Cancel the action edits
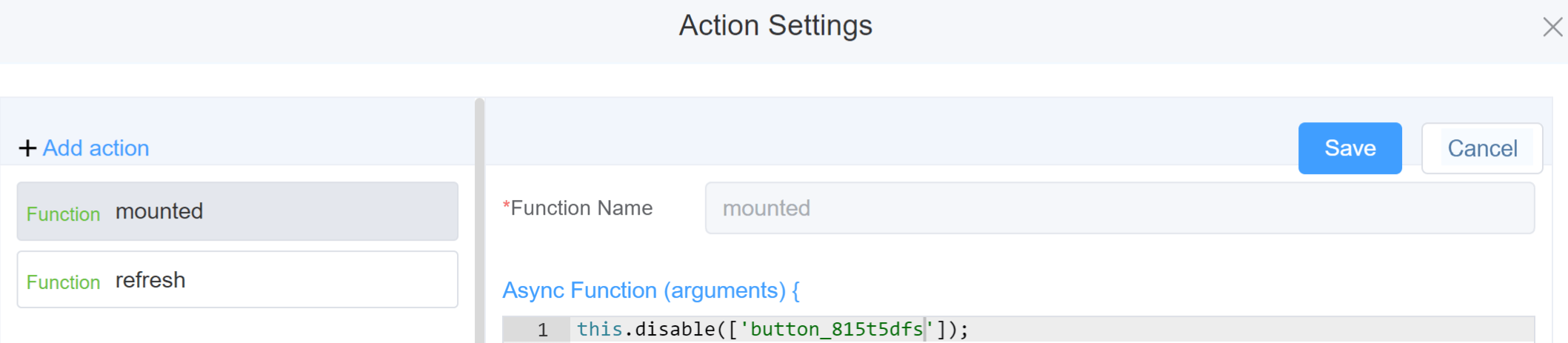 point(1482,148)
